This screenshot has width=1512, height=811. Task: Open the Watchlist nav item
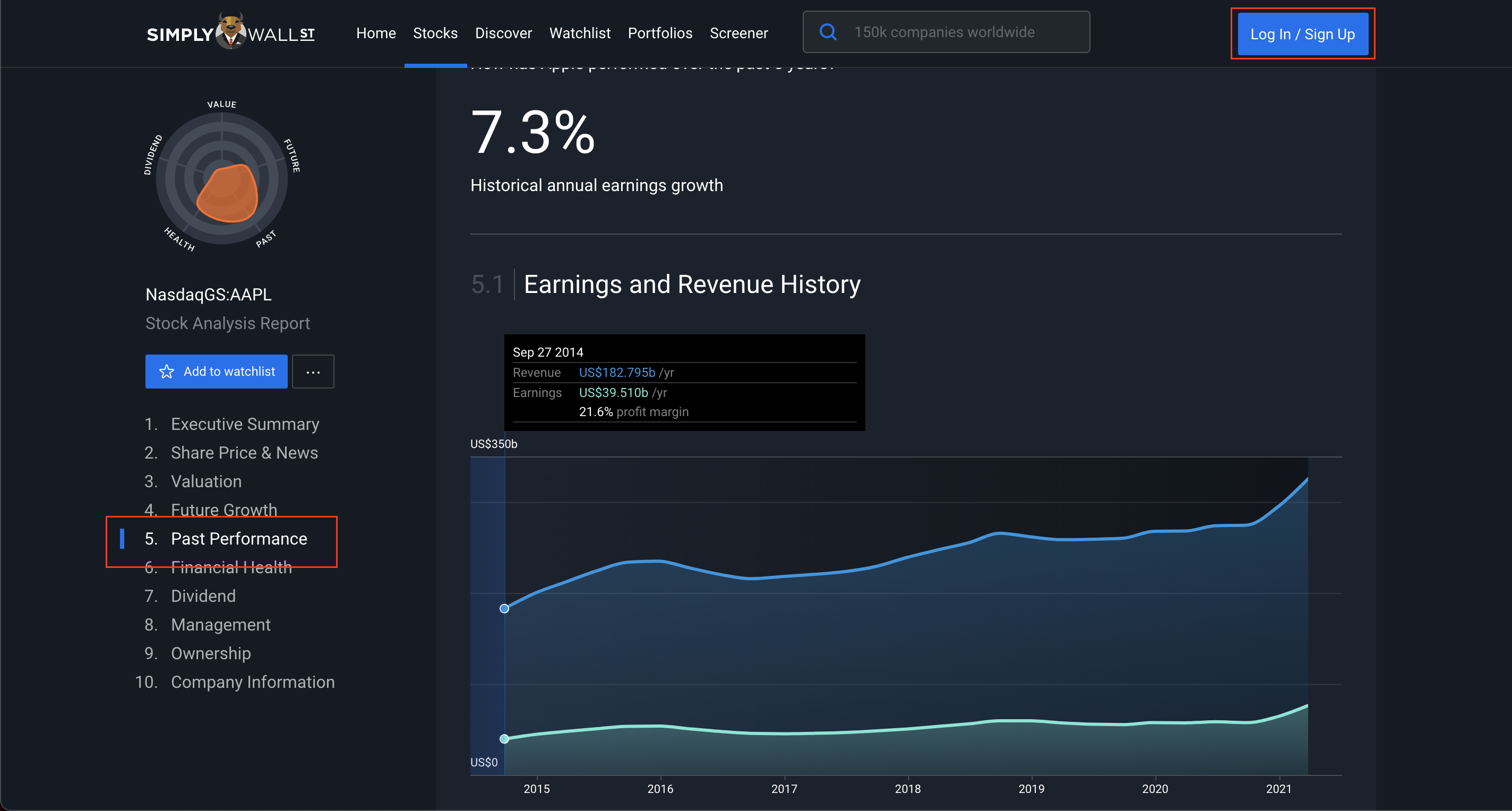(579, 33)
